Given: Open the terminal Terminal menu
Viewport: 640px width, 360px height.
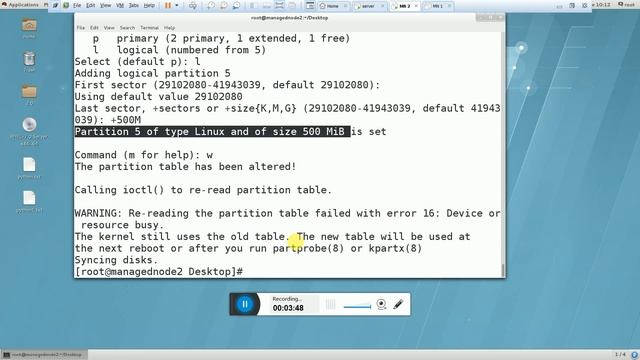Looking at the screenshot, I should point(149,28).
